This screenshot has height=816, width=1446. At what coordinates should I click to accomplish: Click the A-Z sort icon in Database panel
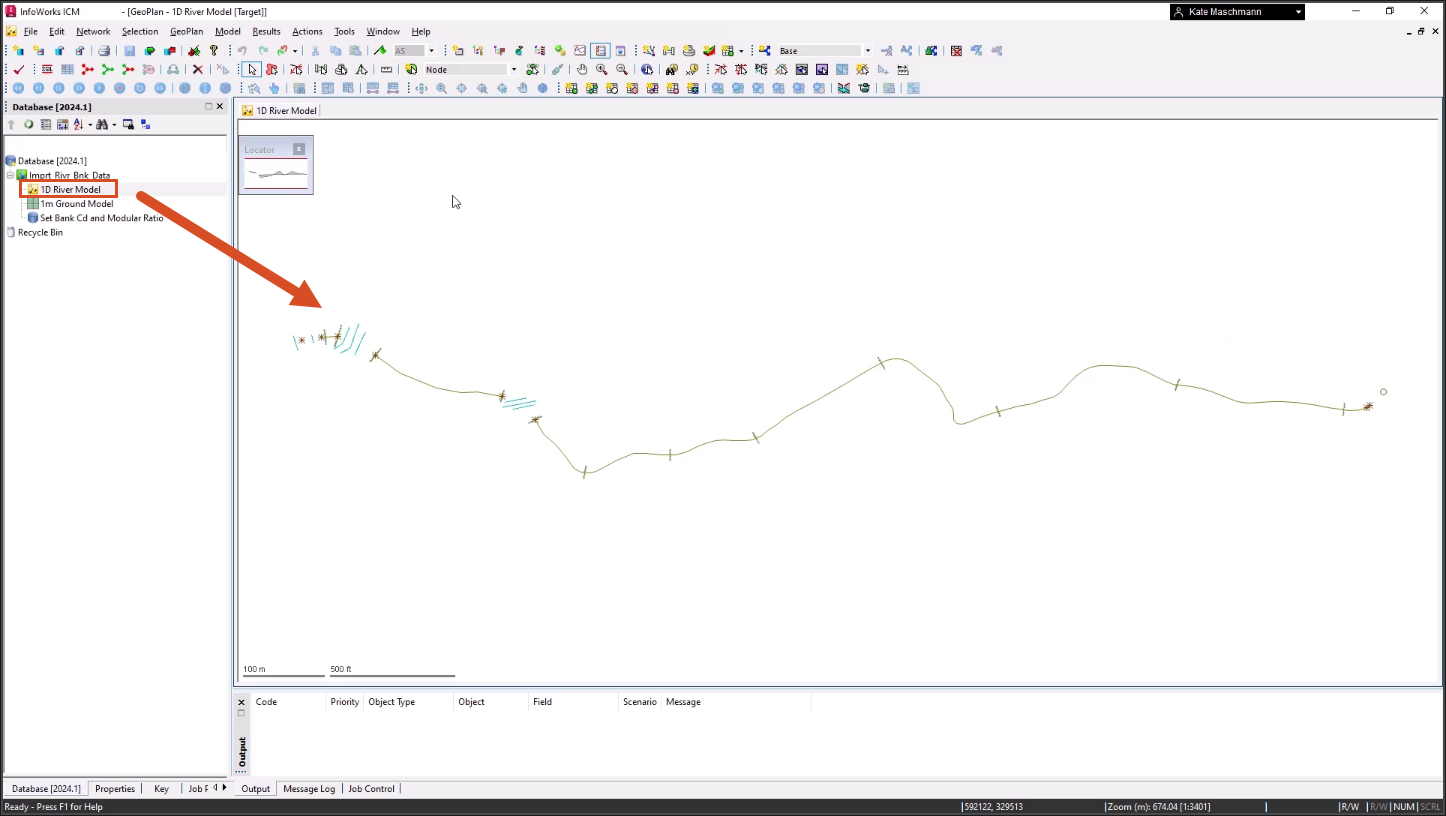pyautogui.click(x=78, y=125)
